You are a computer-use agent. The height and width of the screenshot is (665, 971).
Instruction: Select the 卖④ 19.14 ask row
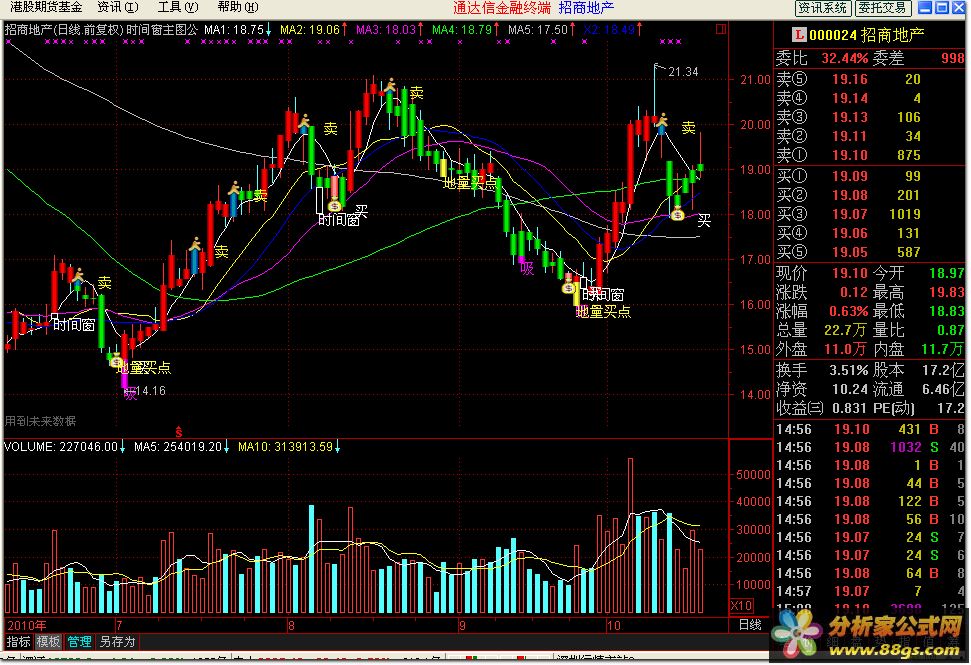pyautogui.click(x=869, y=98)
